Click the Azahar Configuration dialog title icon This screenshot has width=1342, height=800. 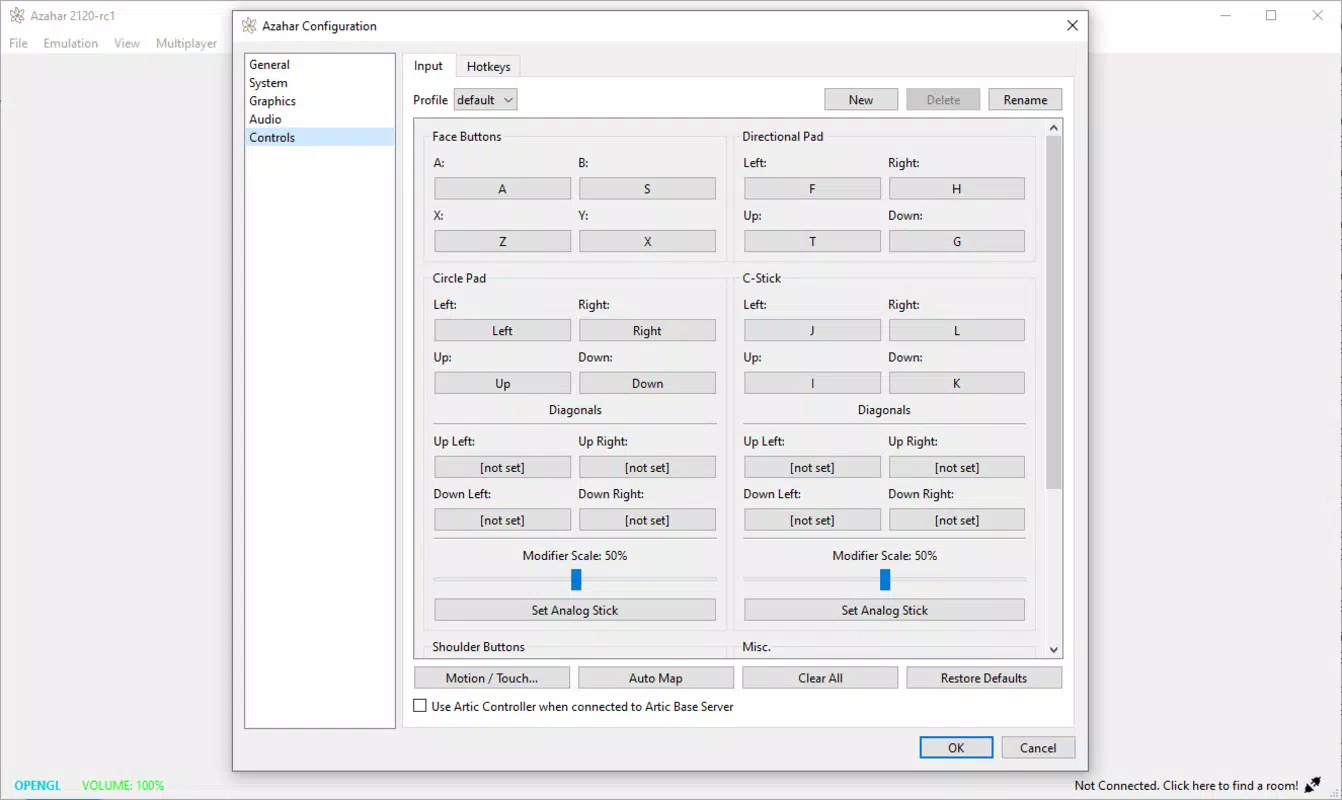250,26
